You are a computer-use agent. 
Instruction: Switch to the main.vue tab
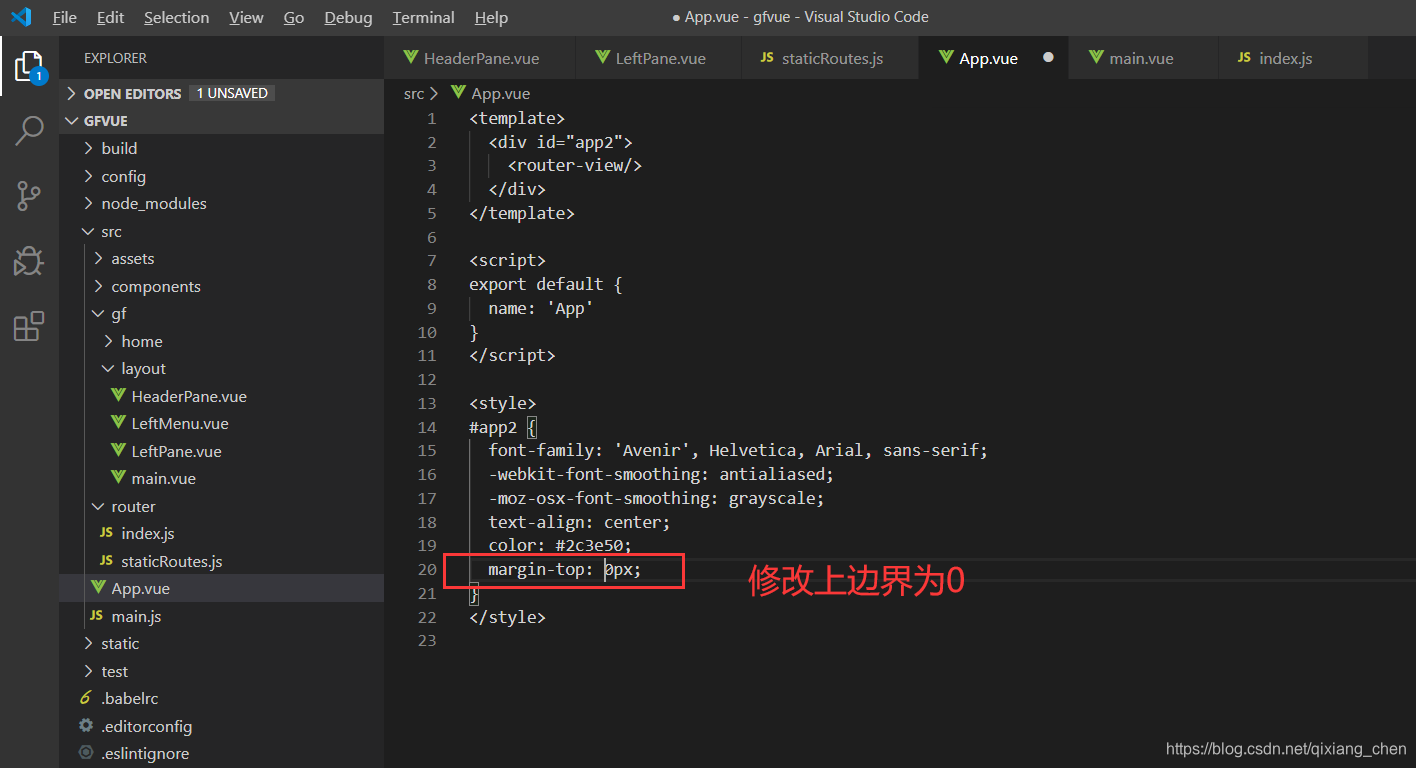click(x=1143, y=58)
